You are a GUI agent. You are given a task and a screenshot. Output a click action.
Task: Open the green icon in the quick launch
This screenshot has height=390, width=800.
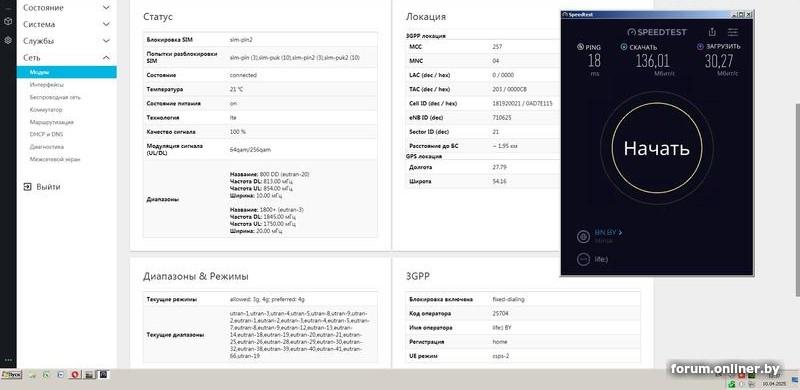(x=46, y=374)
